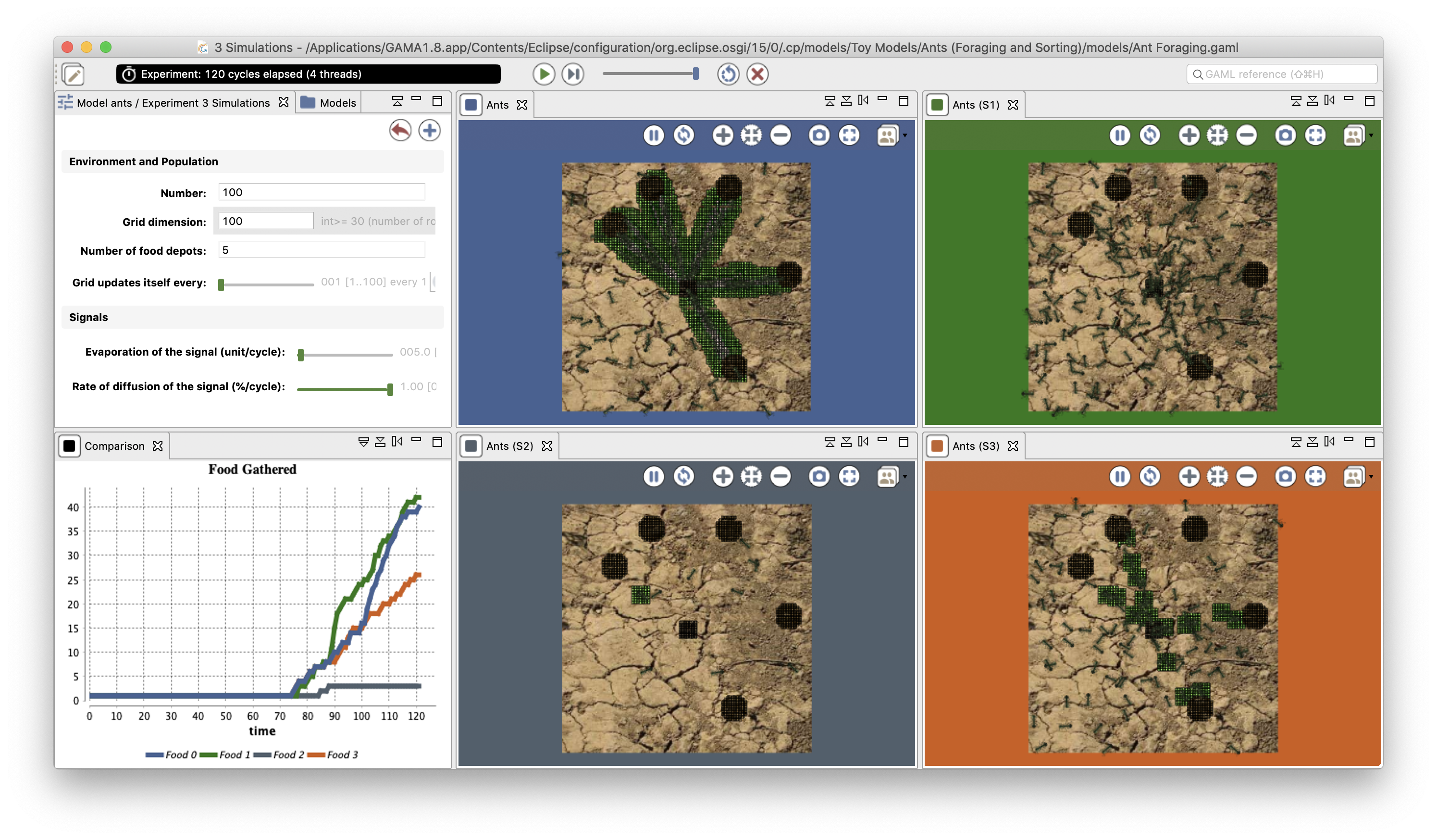This screenshot has height=840, width=1437.
Task: Open the Ants (S1) agents dropdown
Action: pyautogui.click(x=1357, y=136)
